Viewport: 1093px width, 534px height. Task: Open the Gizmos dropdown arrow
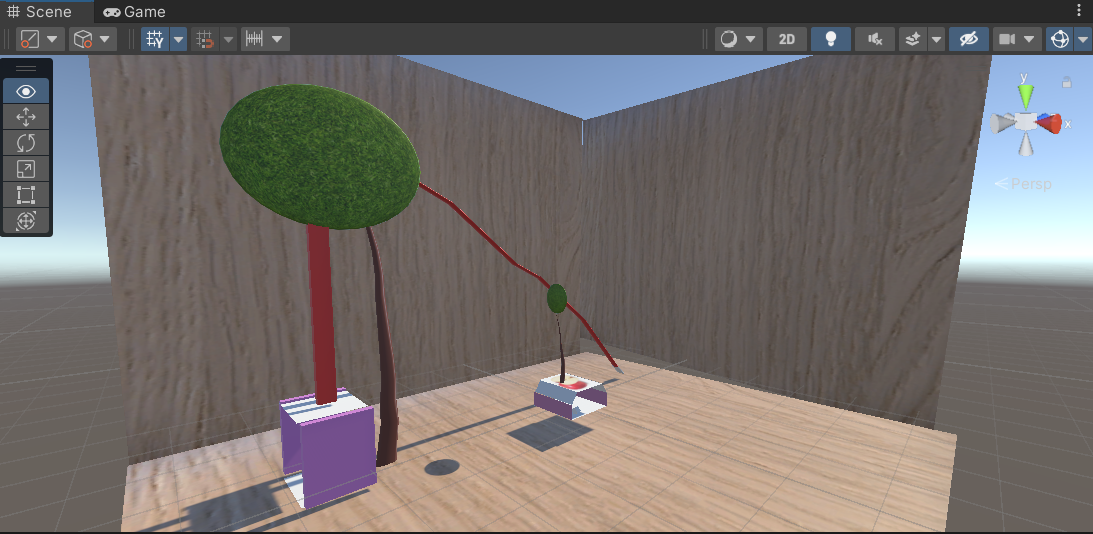click(x=1083, y=39)
